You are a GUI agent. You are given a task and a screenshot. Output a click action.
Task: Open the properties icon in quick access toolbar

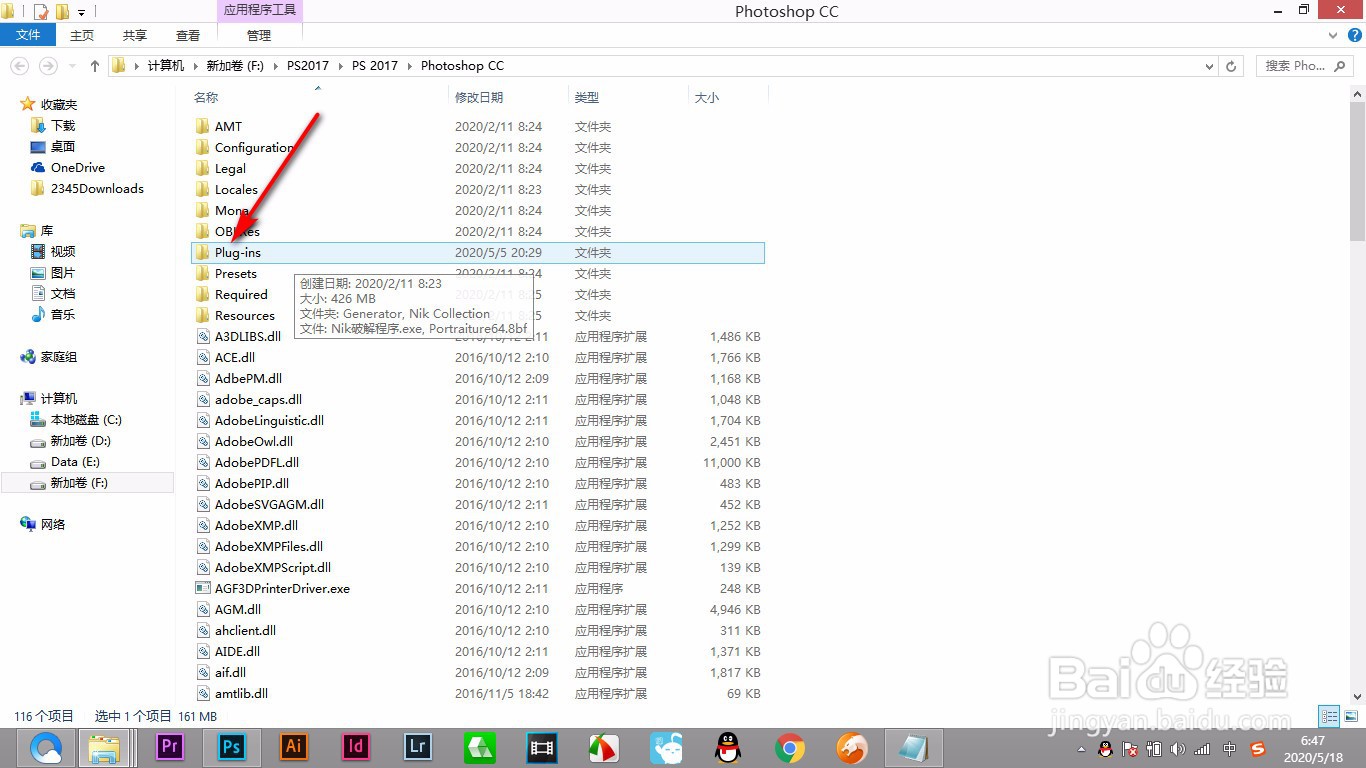click(41, 12)
